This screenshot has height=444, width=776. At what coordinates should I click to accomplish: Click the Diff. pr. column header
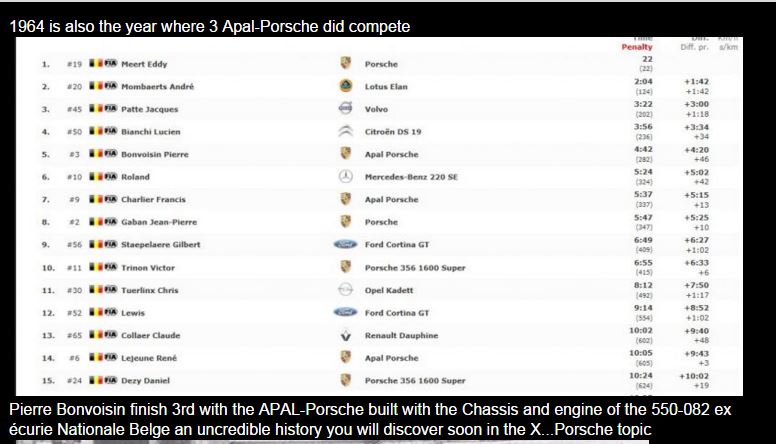(694, 47)
